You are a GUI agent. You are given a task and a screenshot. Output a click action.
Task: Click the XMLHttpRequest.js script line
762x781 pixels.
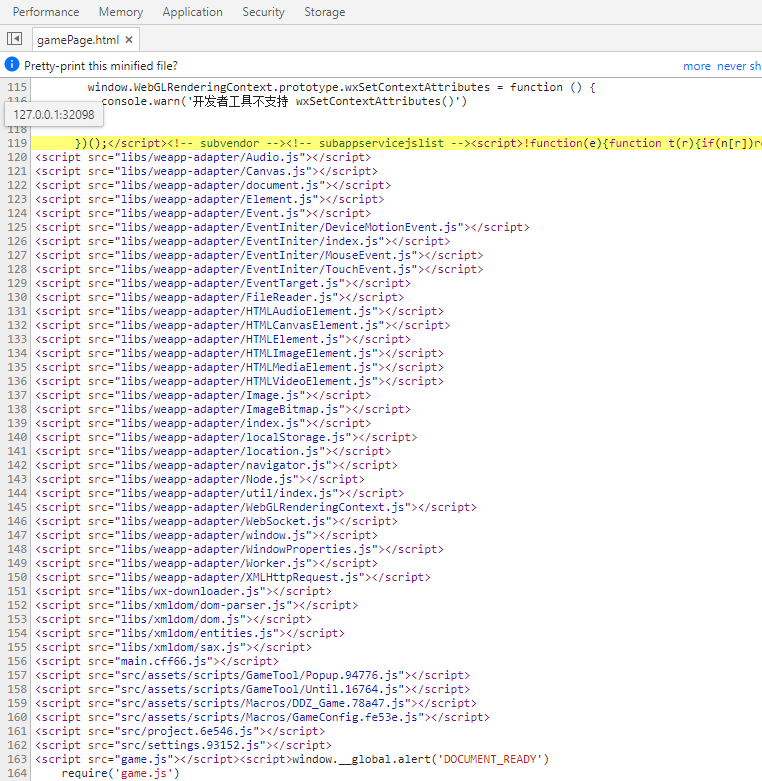click(x=233, y=577)
